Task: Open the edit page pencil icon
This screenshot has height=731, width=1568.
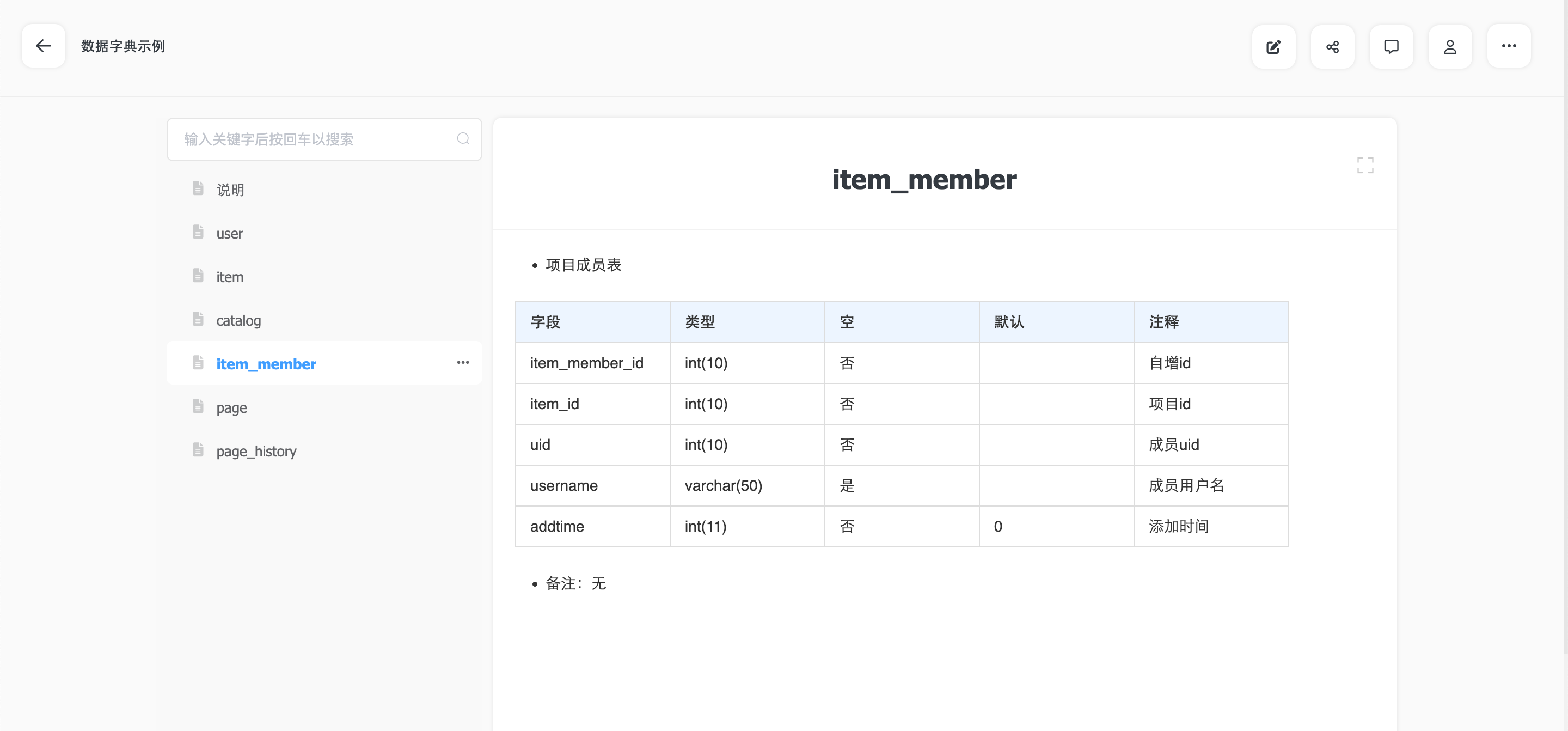Action: pos(1273,47)
